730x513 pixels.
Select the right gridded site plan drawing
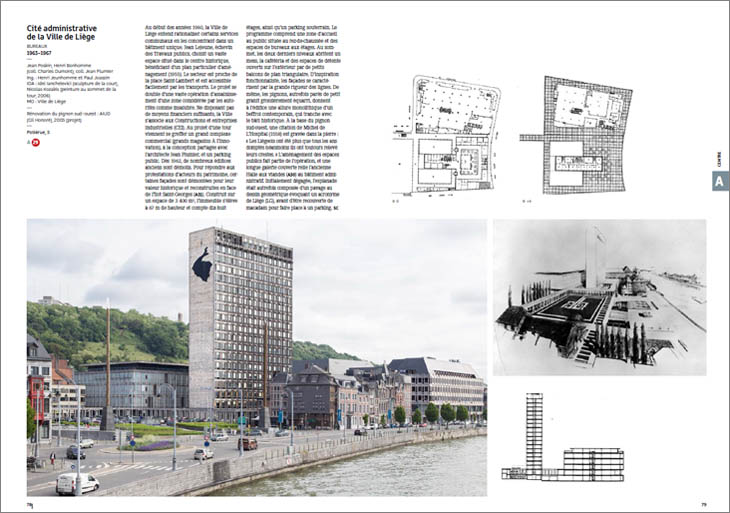coord(576,135)
